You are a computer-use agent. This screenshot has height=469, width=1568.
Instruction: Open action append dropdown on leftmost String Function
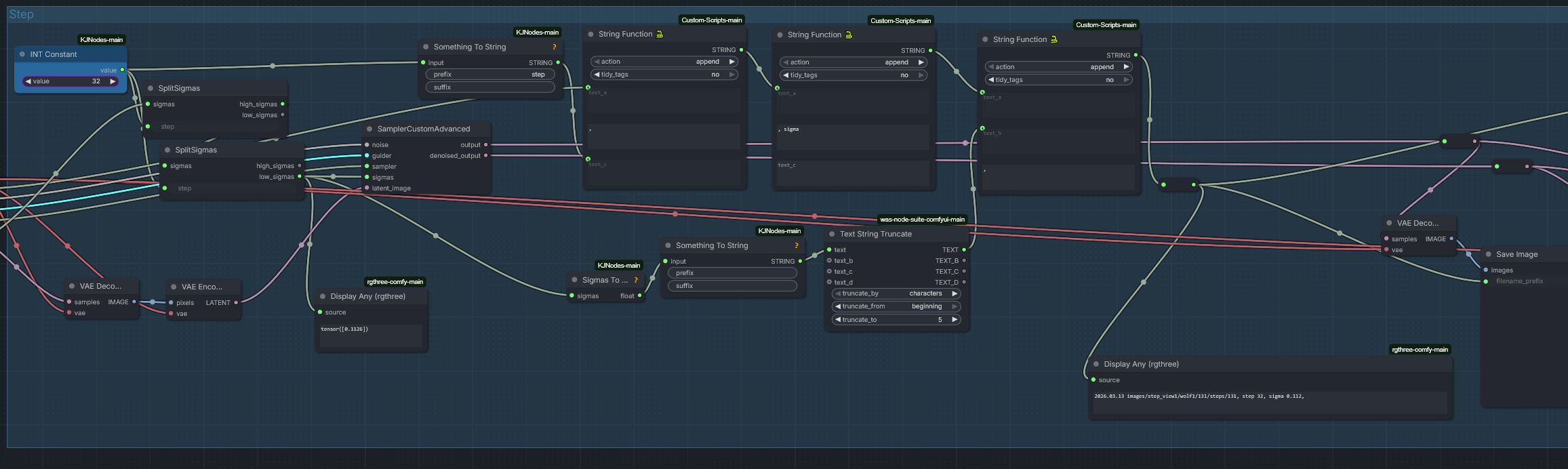664,62
